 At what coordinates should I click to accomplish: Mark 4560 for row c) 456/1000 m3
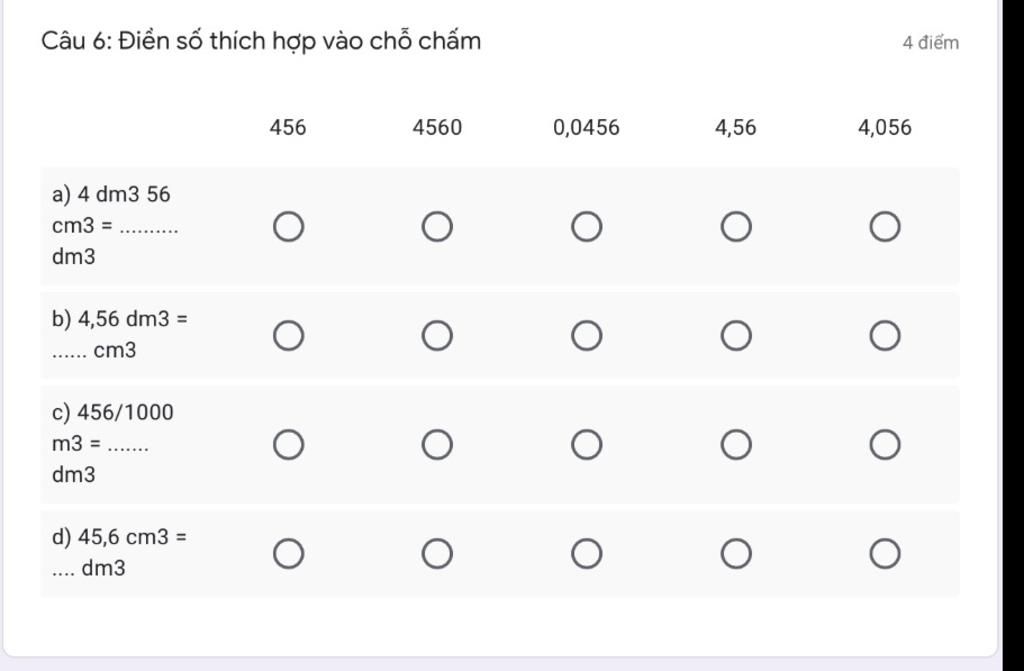pos(437,445)
